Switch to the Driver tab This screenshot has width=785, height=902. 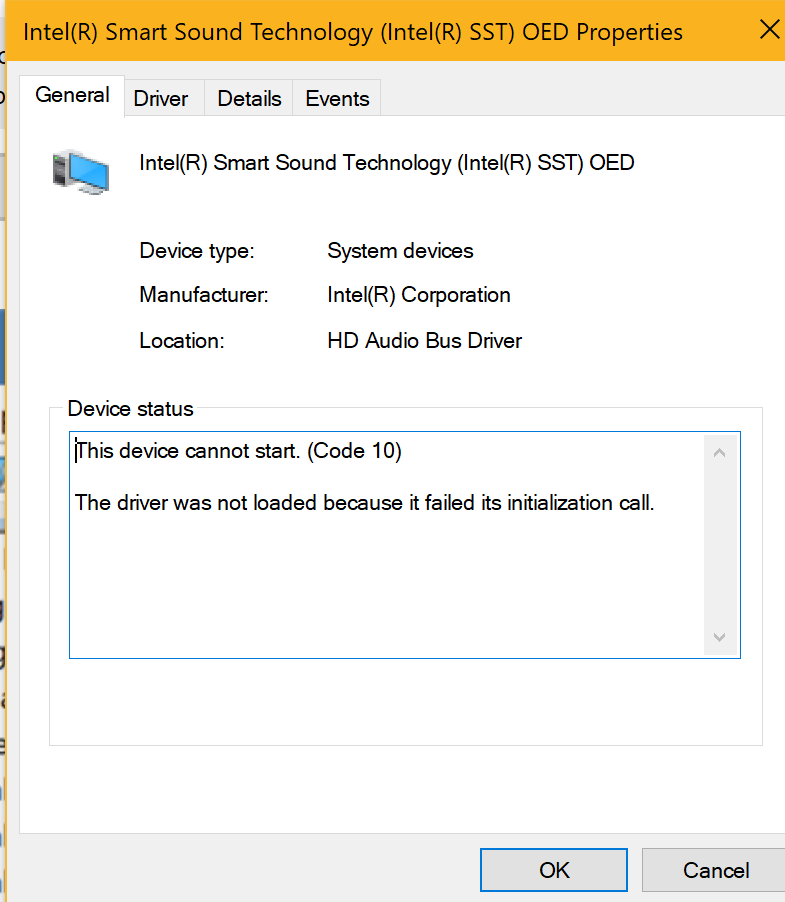tap(161, 98)
